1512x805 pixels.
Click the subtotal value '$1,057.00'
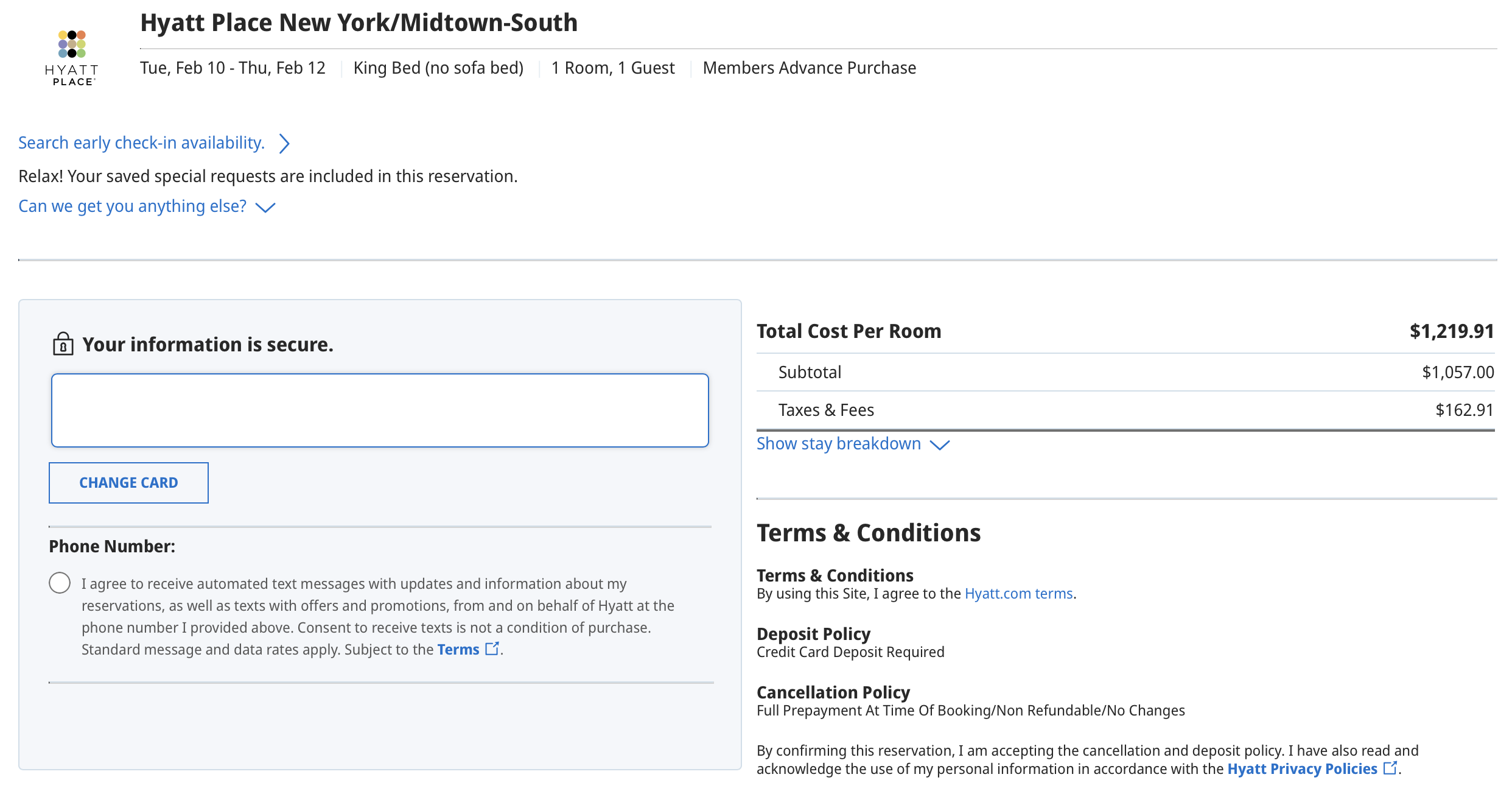[1458, 372]
